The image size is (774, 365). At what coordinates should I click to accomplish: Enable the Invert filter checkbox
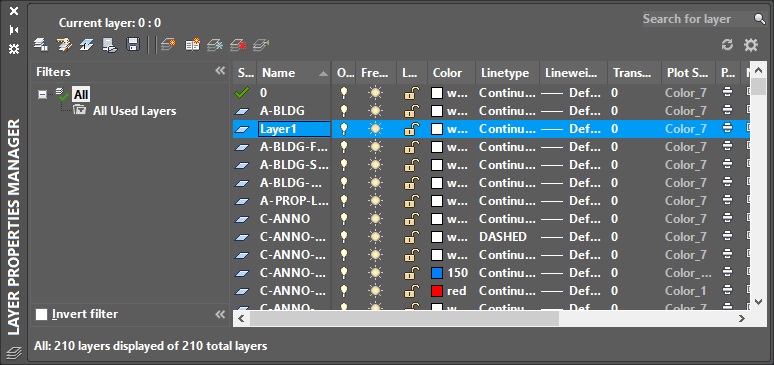click(41, 314)
